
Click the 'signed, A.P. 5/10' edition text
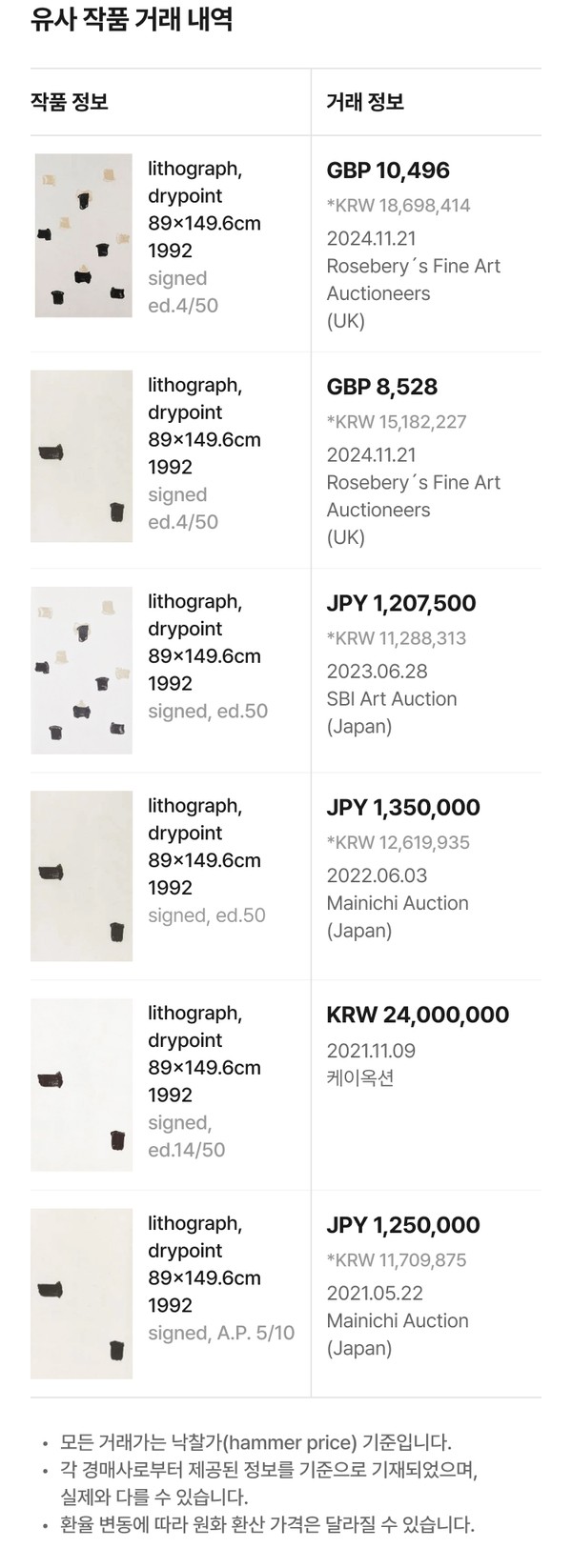221,1333
